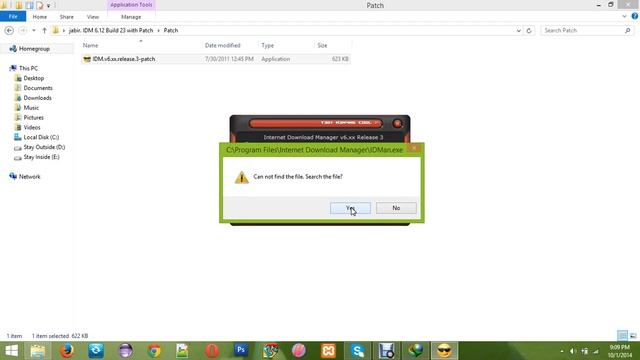The width and height of the screenshot is (640, 360).
Task: Open Local Disk (C:) in navigation pane
Action: [x=41, y=138]
